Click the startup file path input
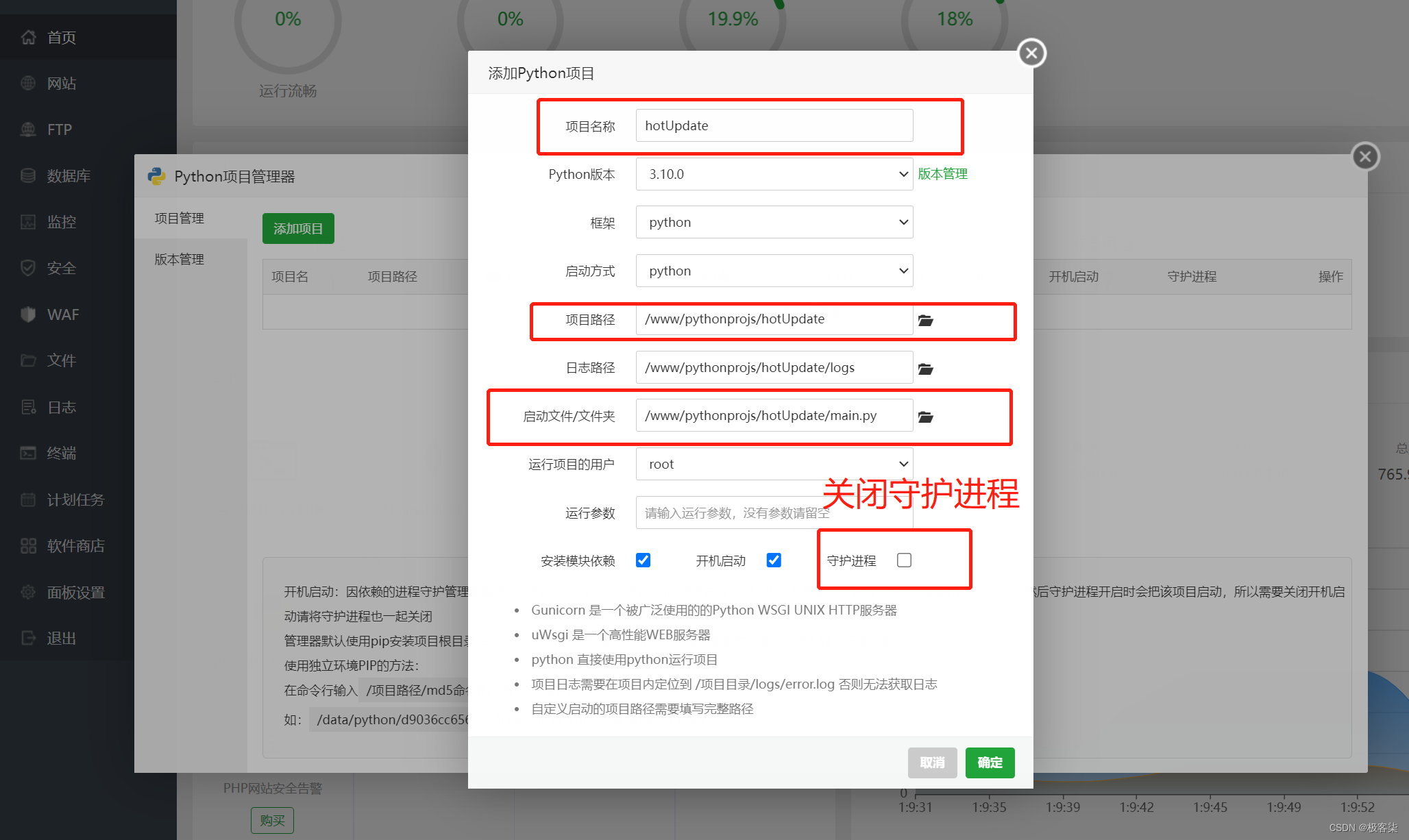The width and height of the screenshot is (1409, 840). (774, 415)
